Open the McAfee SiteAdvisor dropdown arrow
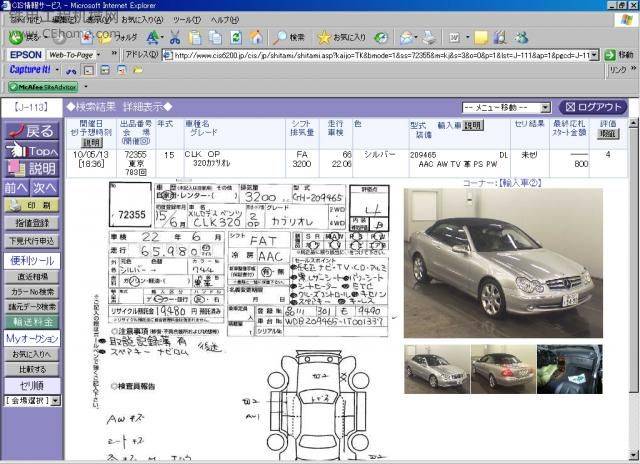Image resolution: width=640 pixels, height=464 pixels. pyautogui.click(x=86, y=87)
